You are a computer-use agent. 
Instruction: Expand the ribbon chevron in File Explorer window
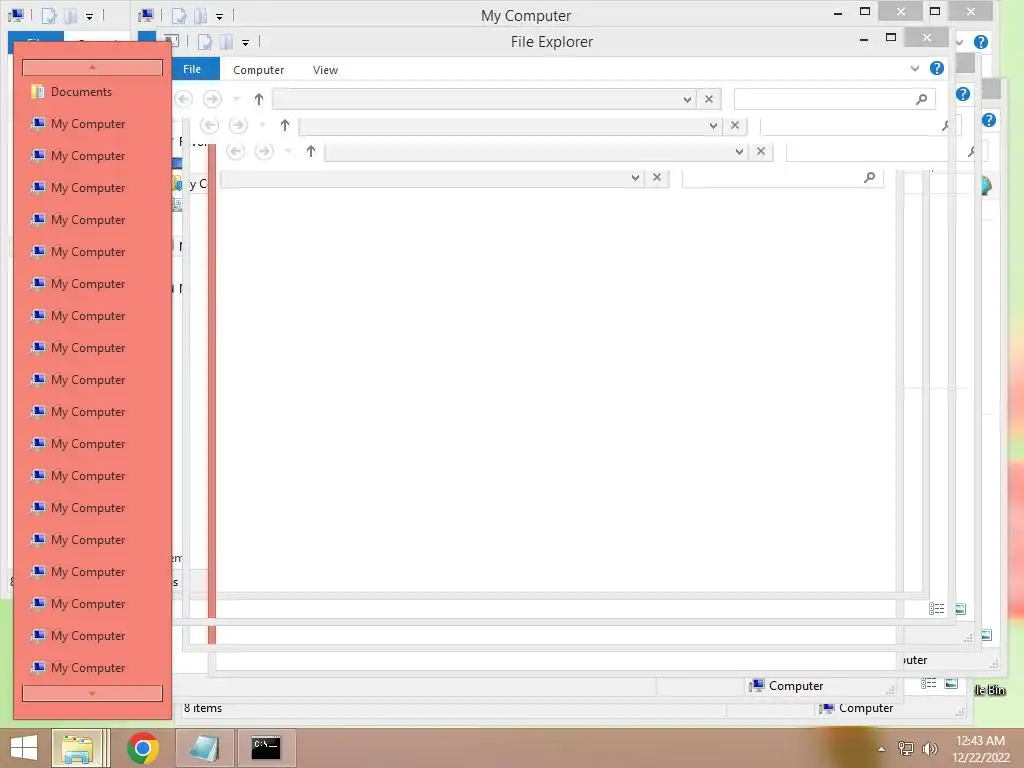[915, 69]
